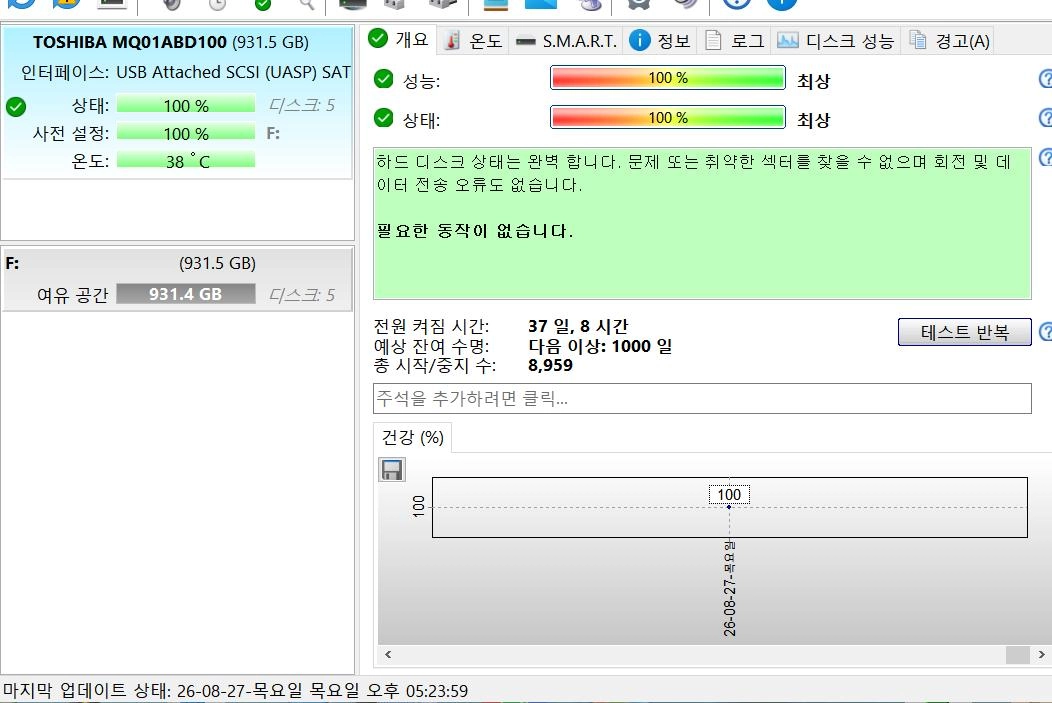This screenshot has width=1052, height=703.
Task: Click the 주석을 추가하려면 comment field
Action: pyautogui.click(x=702, y=398)
